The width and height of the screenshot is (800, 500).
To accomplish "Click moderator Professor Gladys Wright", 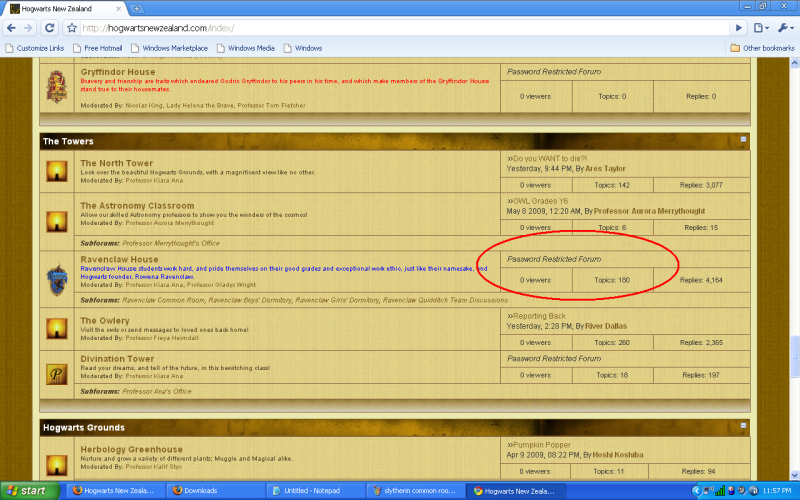I will [221, 285].
